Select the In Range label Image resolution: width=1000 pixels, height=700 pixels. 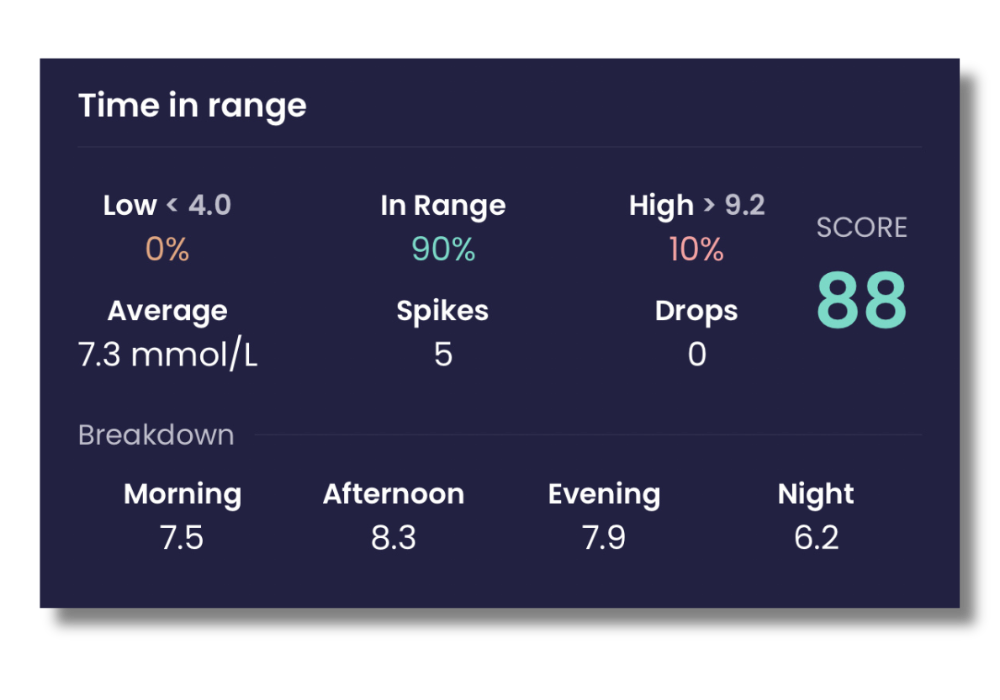pyautogui.click(x=442, y=205)
